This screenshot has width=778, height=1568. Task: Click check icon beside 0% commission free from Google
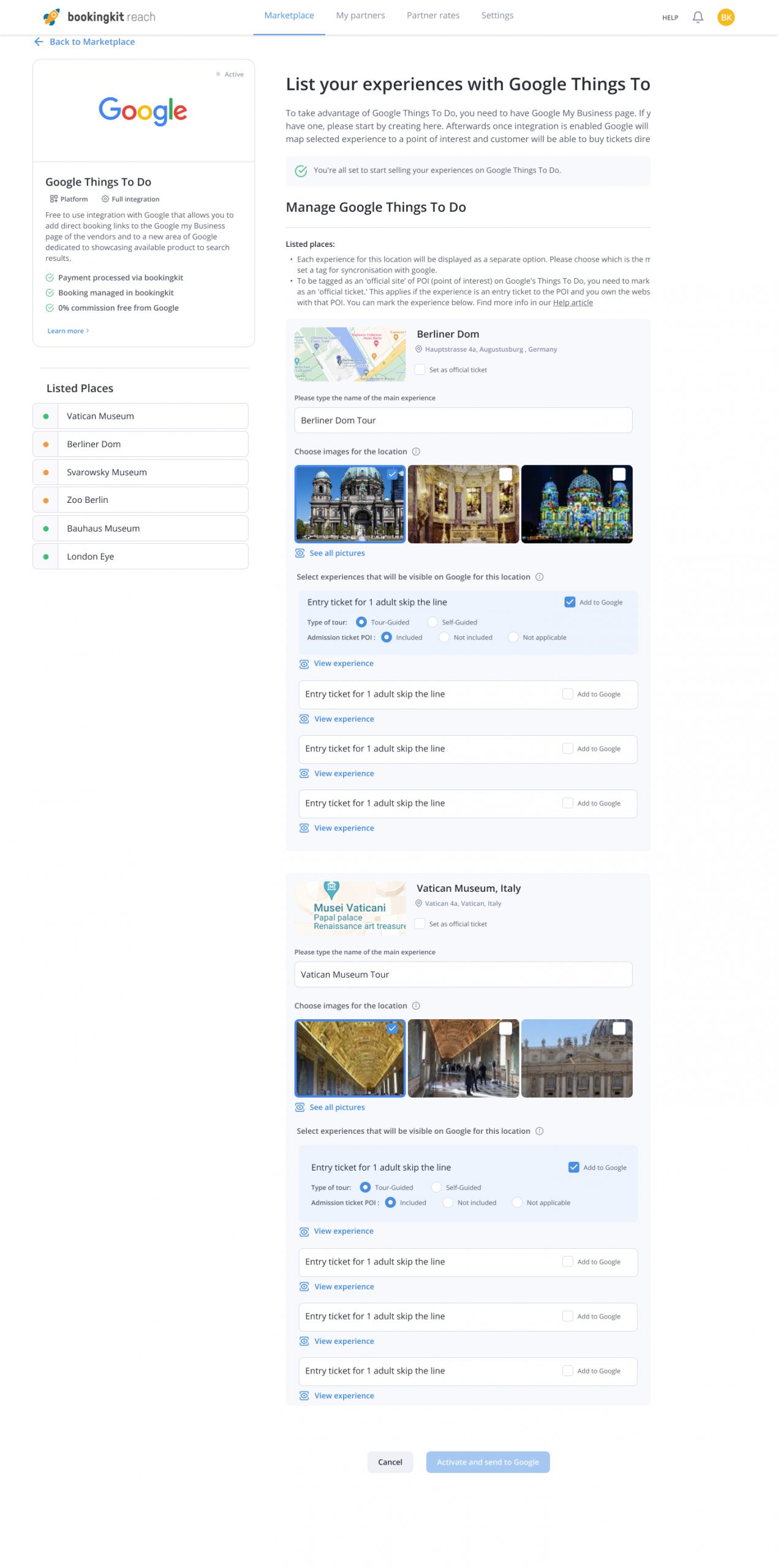[x=50, y=308]
